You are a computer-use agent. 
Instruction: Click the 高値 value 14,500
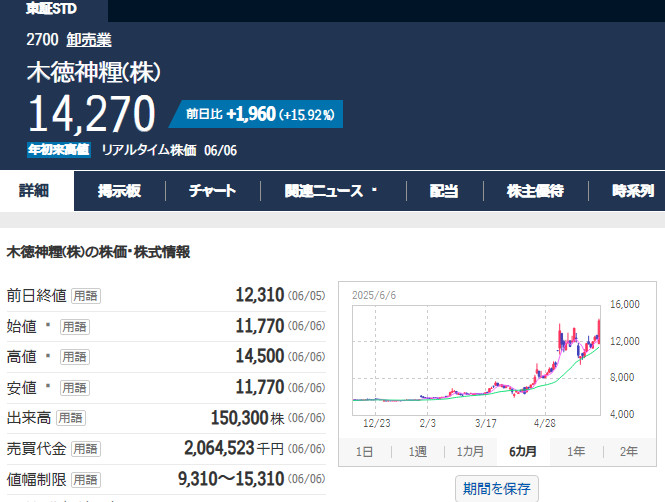260,357
